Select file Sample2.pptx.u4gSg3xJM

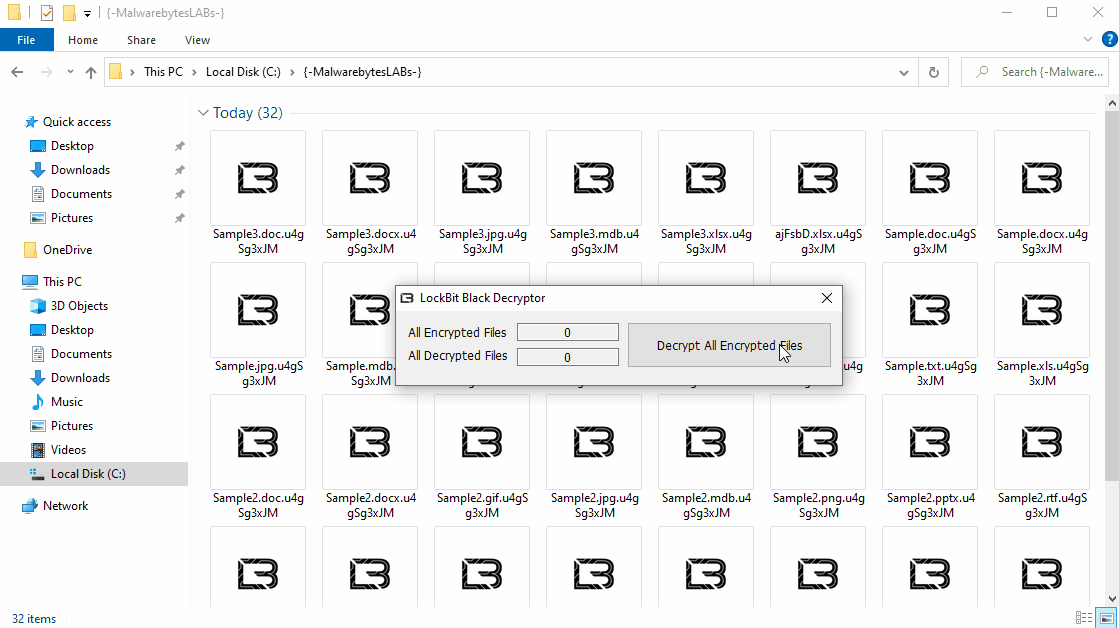tap(931, 457)
